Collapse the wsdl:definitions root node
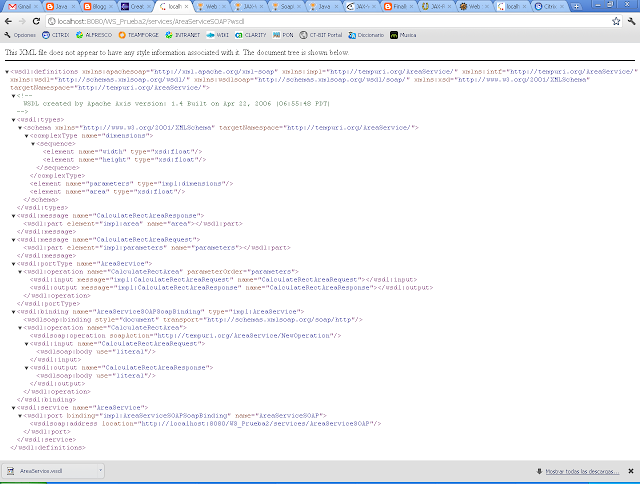Image resolution: width=640 pixels, height=484 pixels. click(7, 72)
